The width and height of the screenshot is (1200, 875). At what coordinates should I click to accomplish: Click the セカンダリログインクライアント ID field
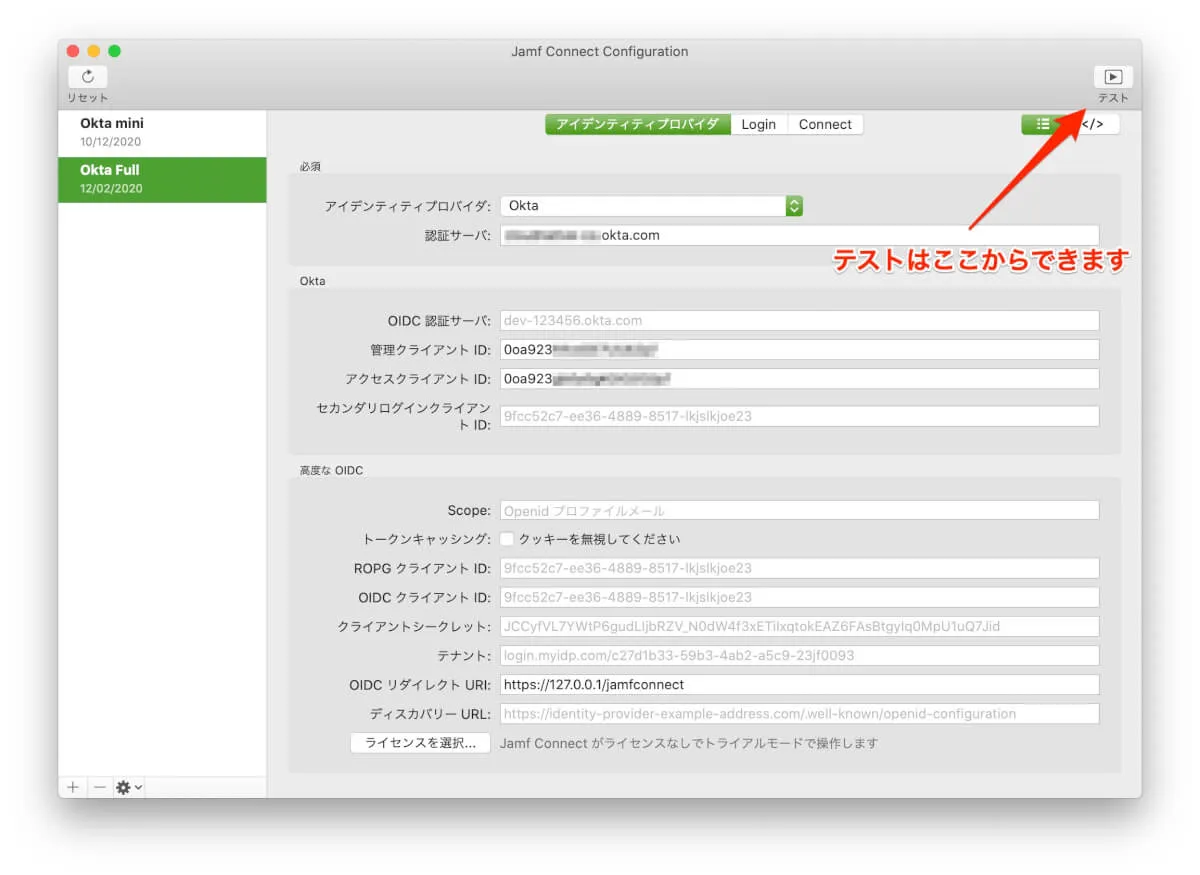click(799, 416)
